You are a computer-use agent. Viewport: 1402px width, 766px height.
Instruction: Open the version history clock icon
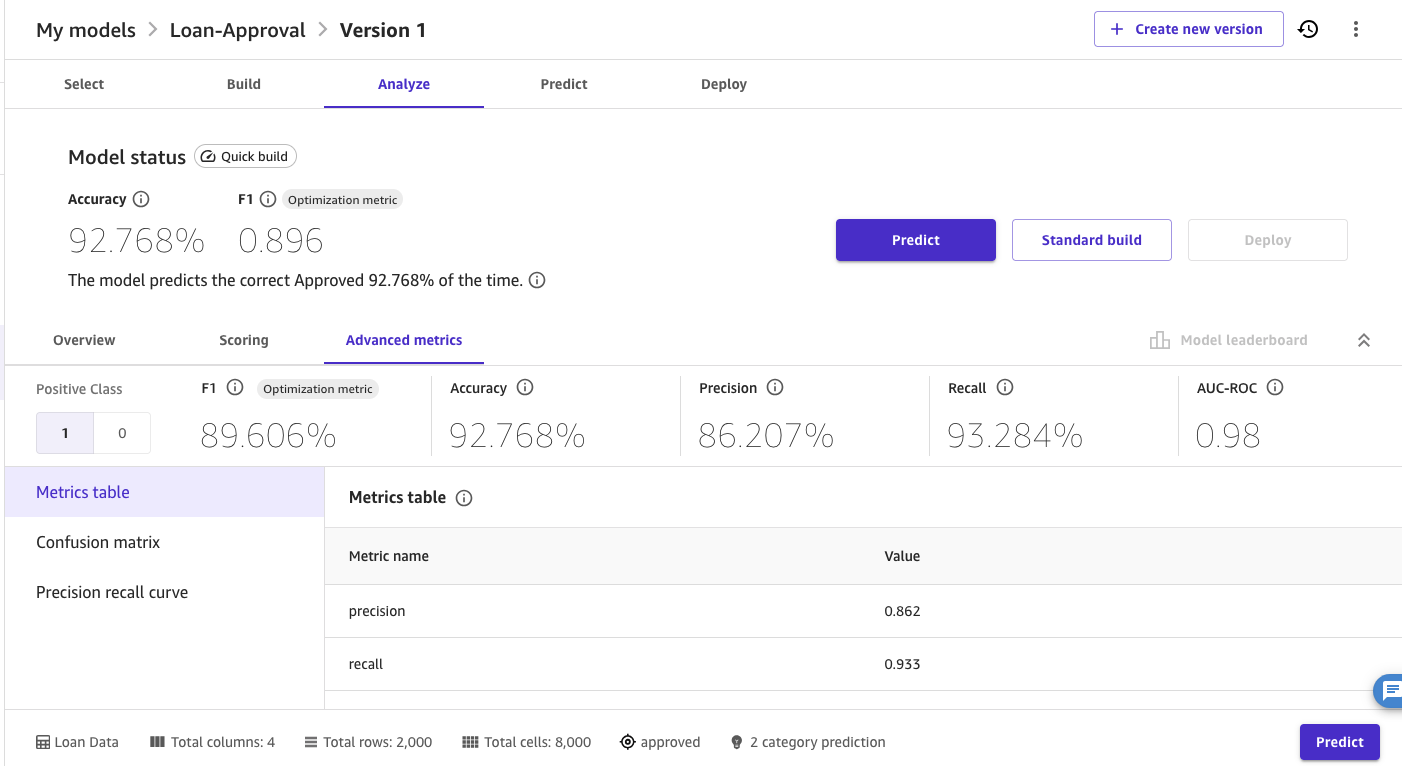[x=1308, y=30]
